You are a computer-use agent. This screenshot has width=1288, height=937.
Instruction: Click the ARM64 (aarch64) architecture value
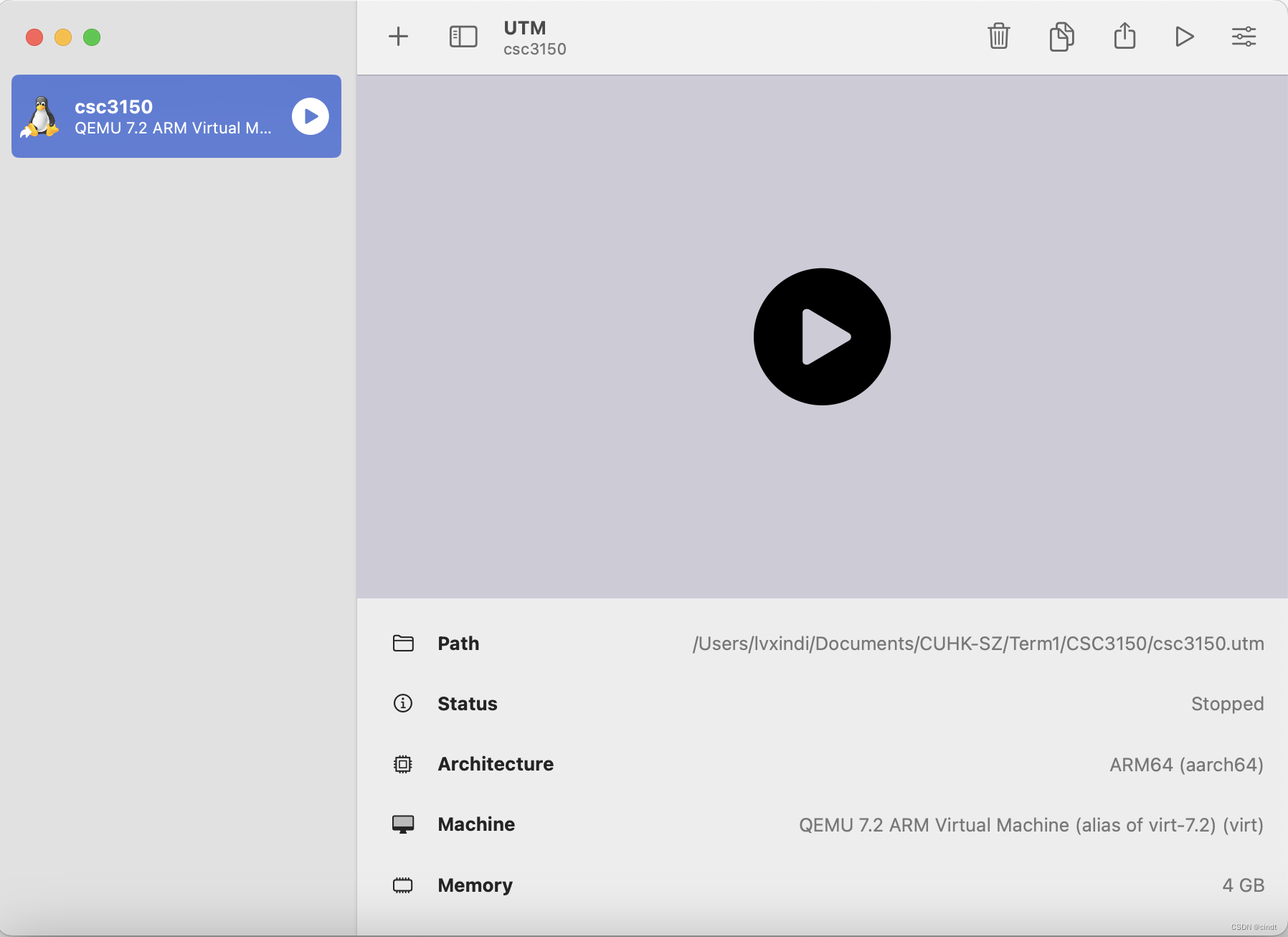coord(1186,765)
